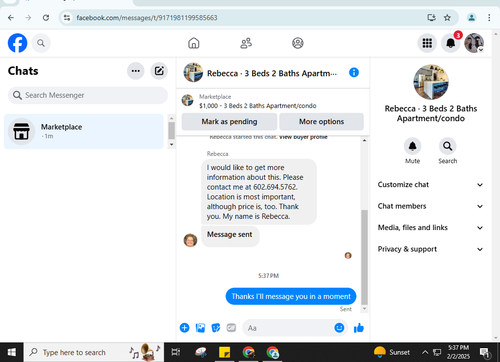500x362 pixels.
Task: Open Task View on taskbar
Action: (176, 352)
